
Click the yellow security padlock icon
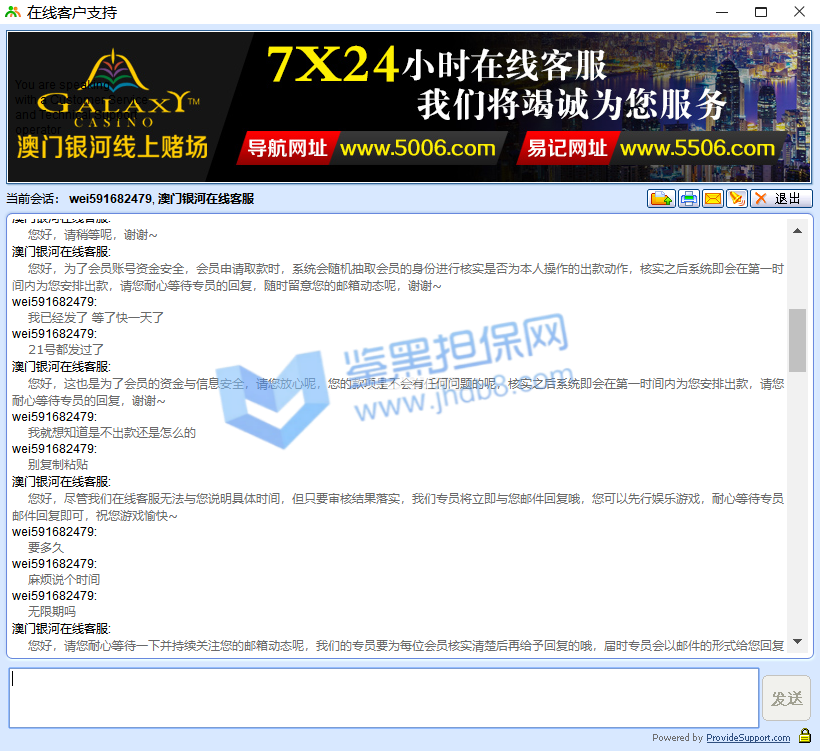[804, 737]
